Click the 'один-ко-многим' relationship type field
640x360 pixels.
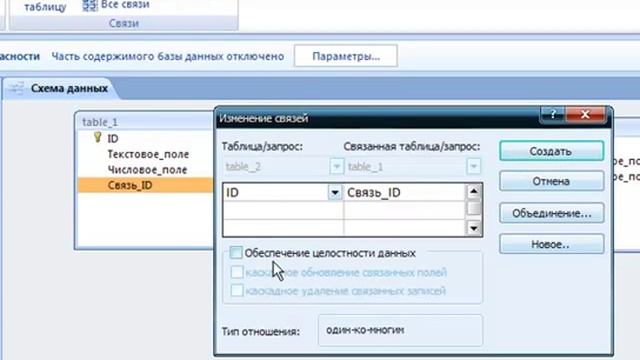400,330
